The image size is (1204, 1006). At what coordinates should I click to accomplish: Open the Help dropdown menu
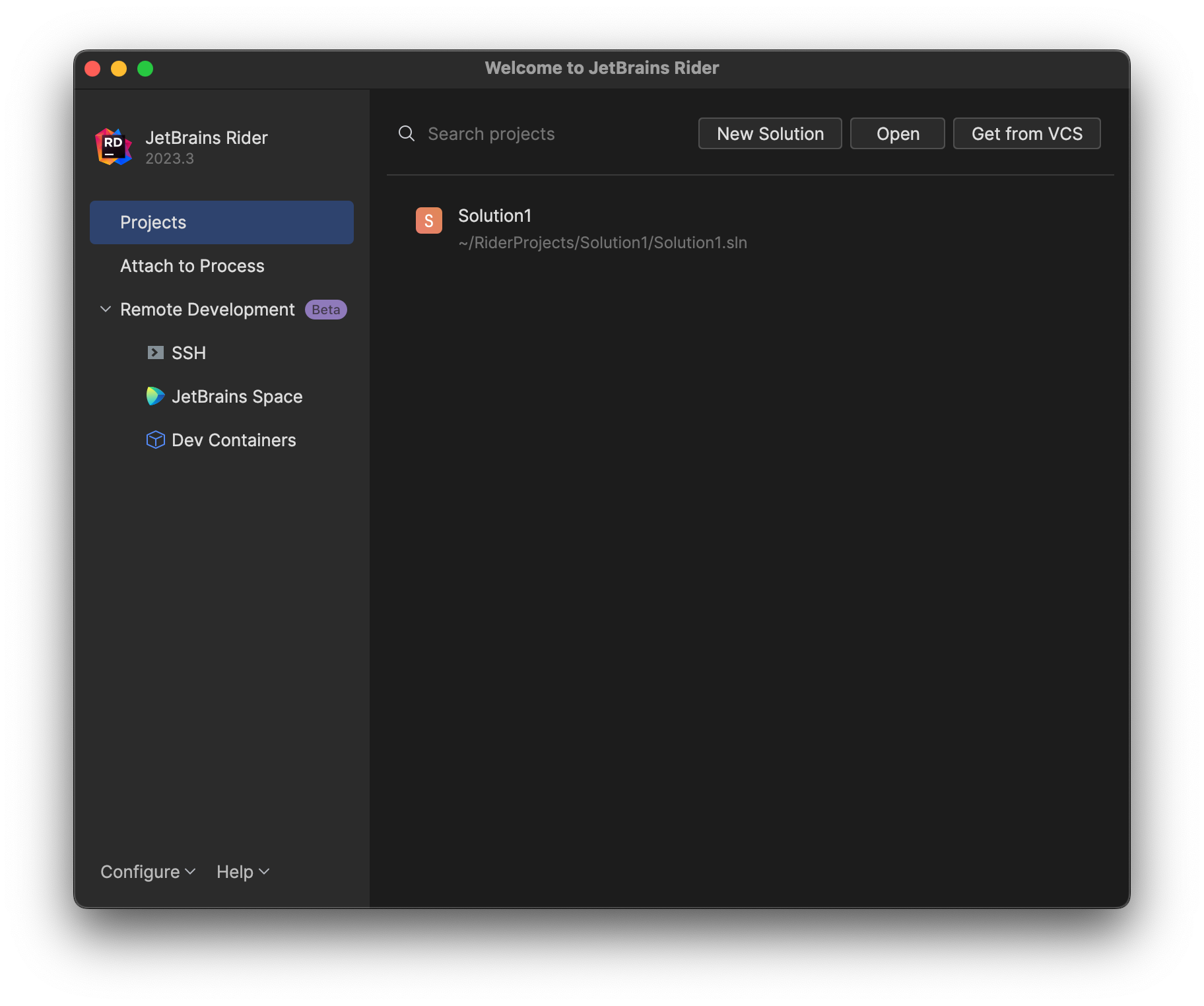point(243,872)
